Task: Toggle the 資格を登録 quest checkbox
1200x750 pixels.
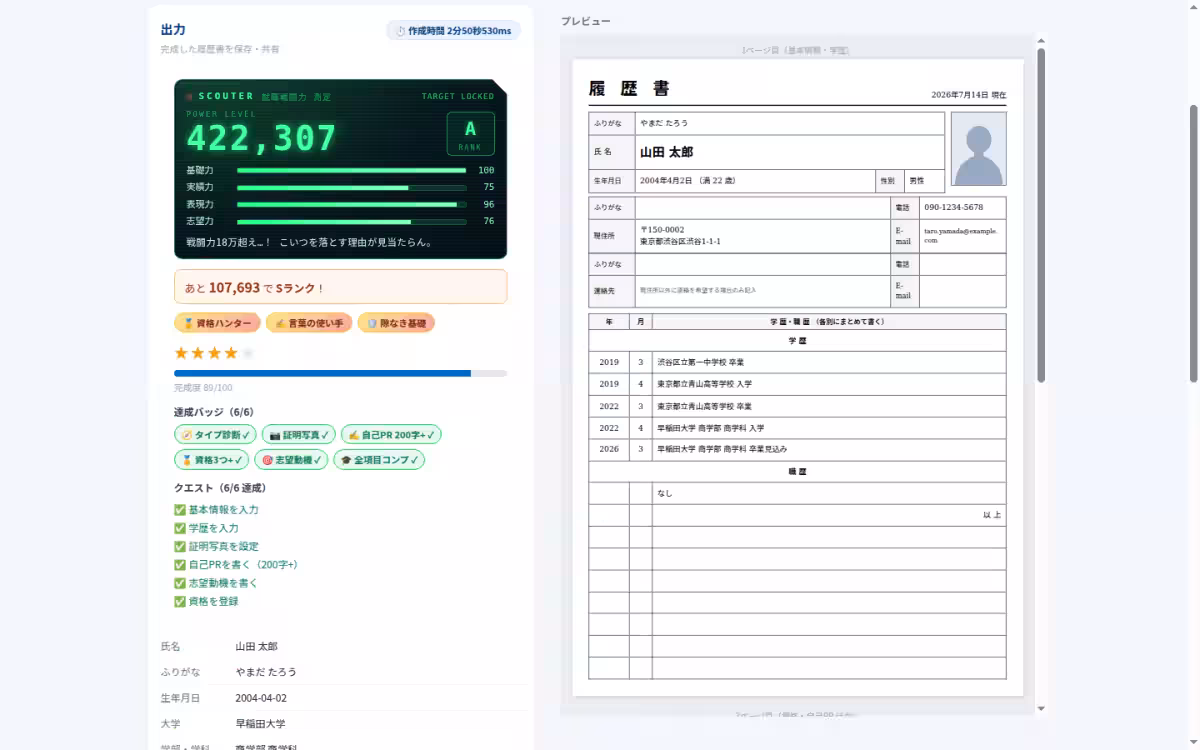Action: pyautogui.click(x=180, y=602)
